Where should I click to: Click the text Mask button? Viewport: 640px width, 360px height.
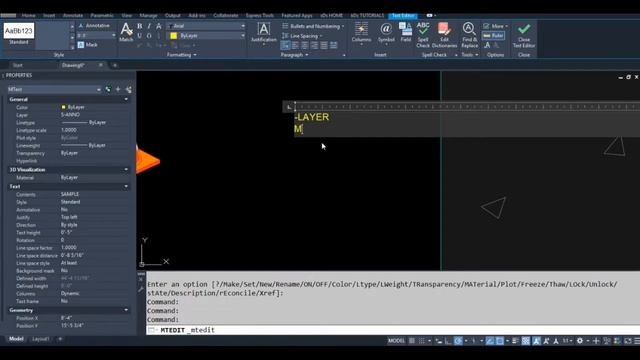tap(88, 45)
